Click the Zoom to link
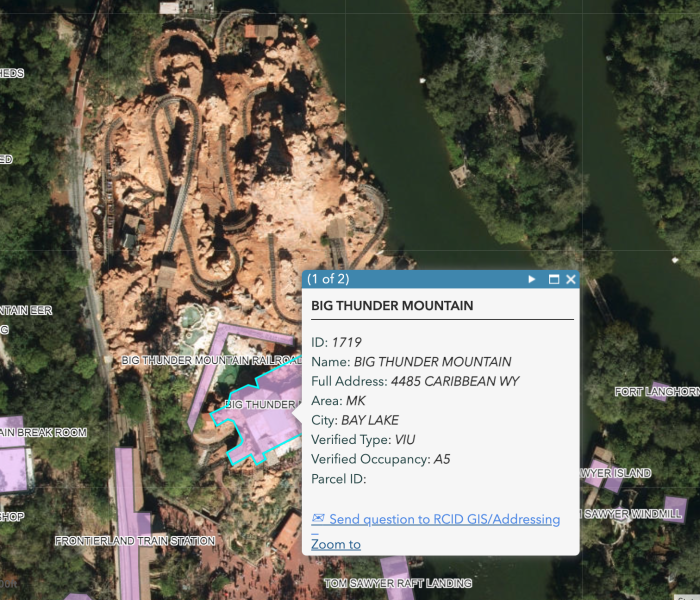This screenshot has height=600, width=700. 336,544
